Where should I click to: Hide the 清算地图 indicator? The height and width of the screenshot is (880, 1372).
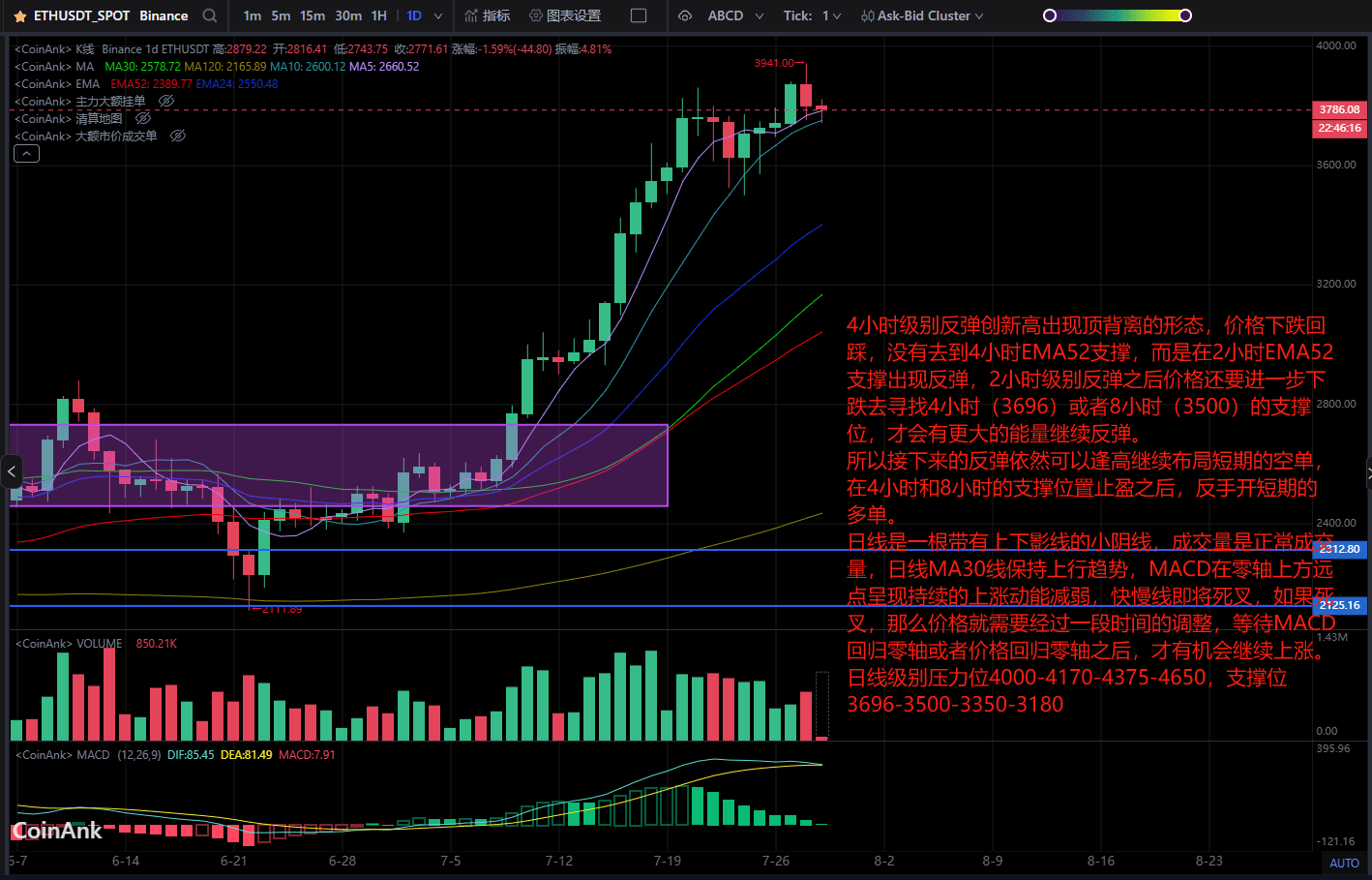(143, 119)
